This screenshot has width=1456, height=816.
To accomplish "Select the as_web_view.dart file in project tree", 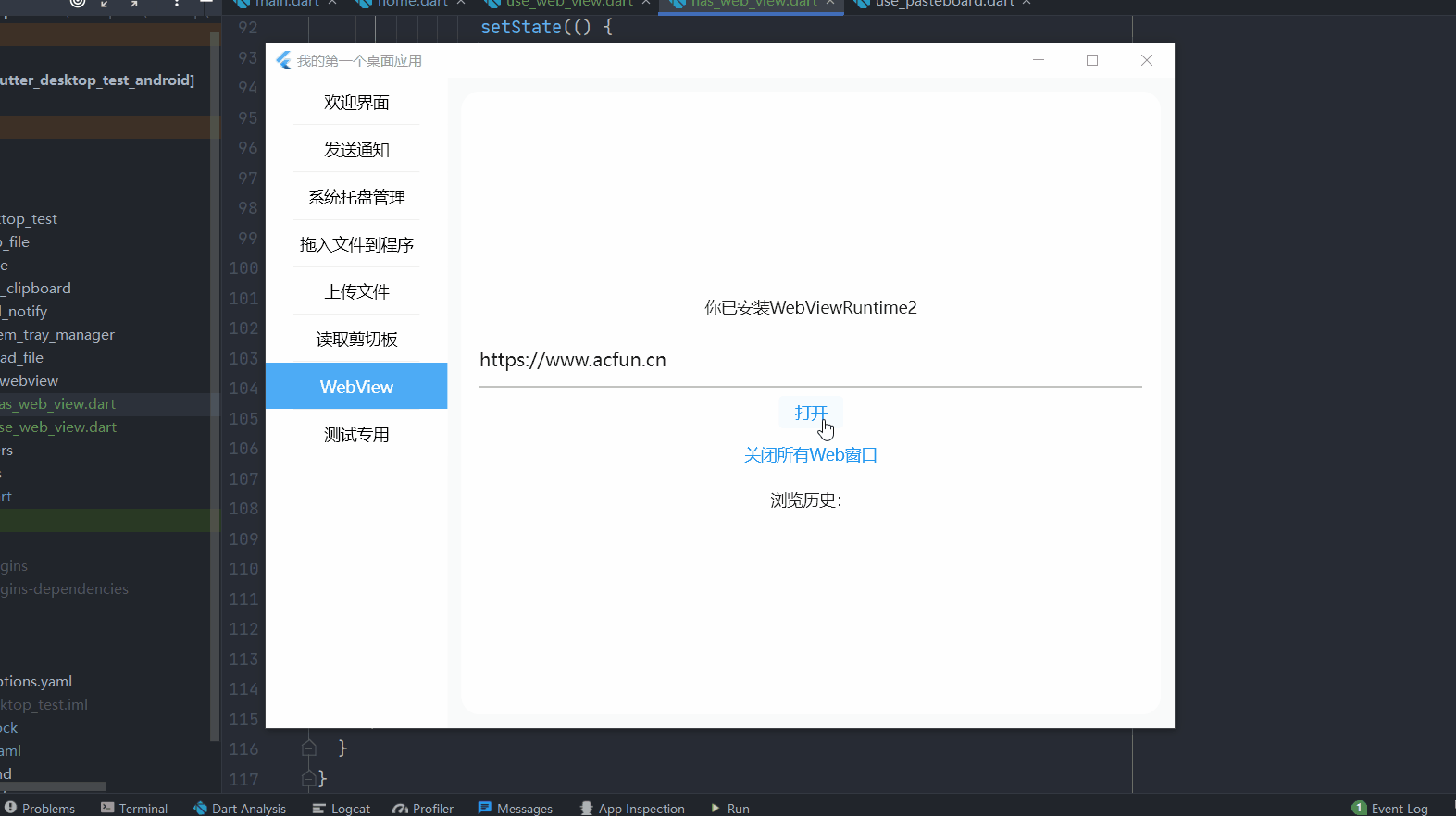I will point(58,404).
